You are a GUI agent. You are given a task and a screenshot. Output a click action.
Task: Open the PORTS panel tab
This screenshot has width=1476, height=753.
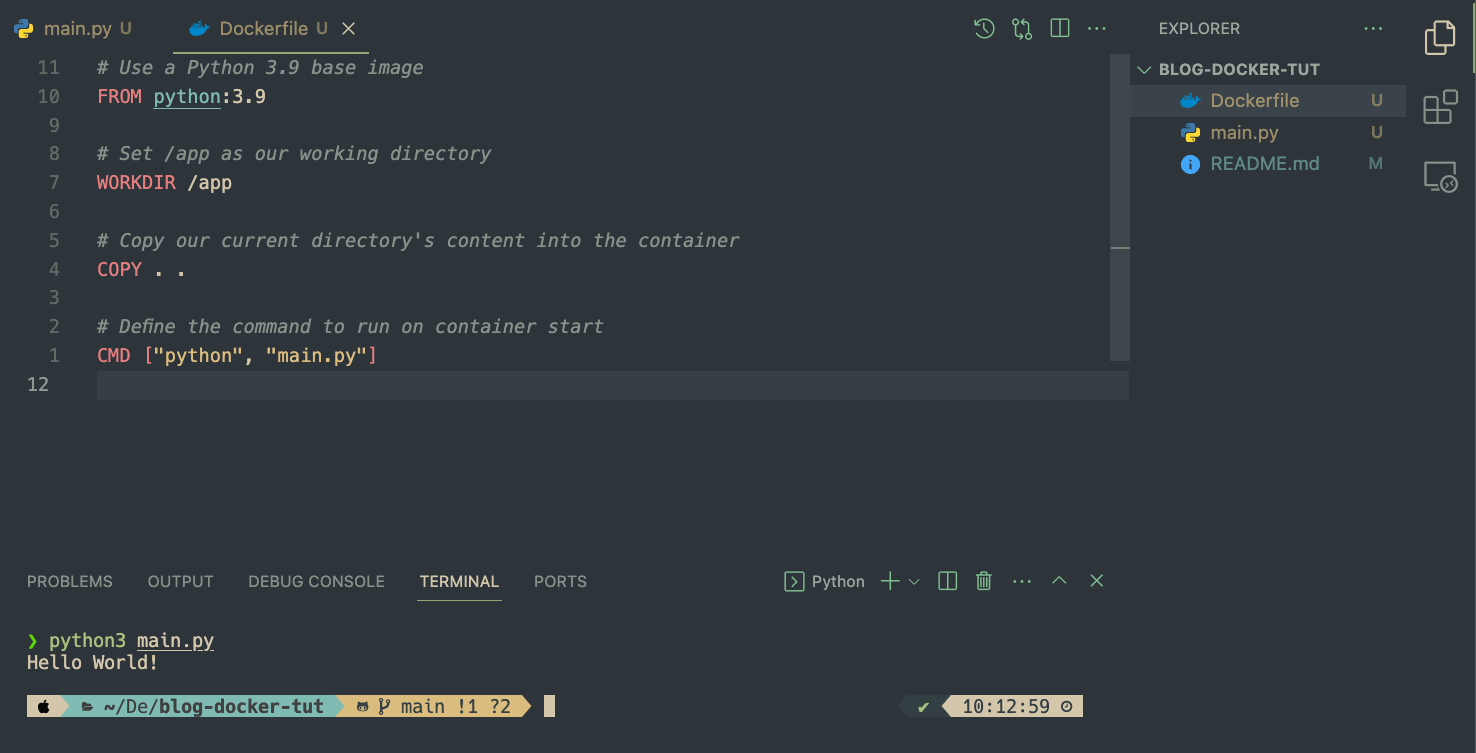point(560,582)
